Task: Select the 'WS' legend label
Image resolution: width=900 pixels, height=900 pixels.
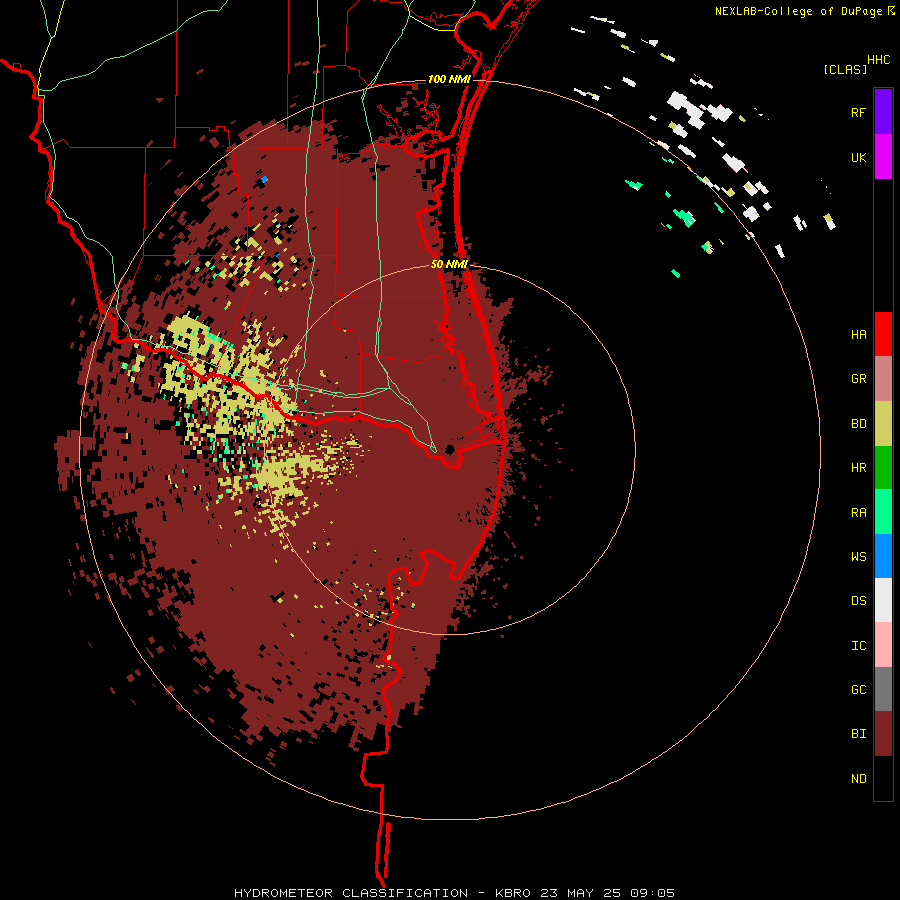Action: (x=858, y=556)
